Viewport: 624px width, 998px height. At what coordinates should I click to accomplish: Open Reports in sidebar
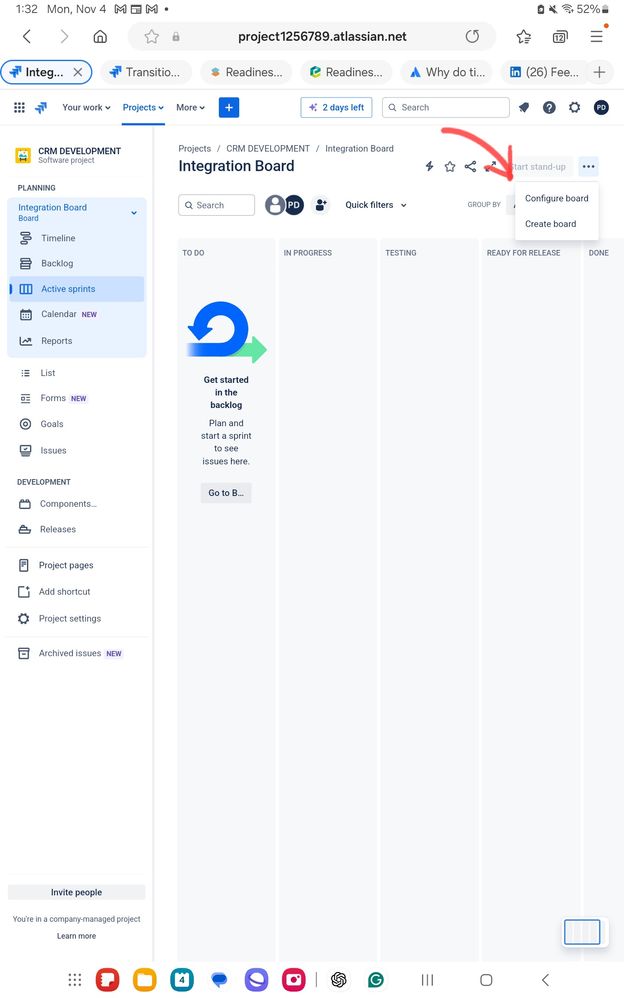pyautogui.click(x=76, y=341)
